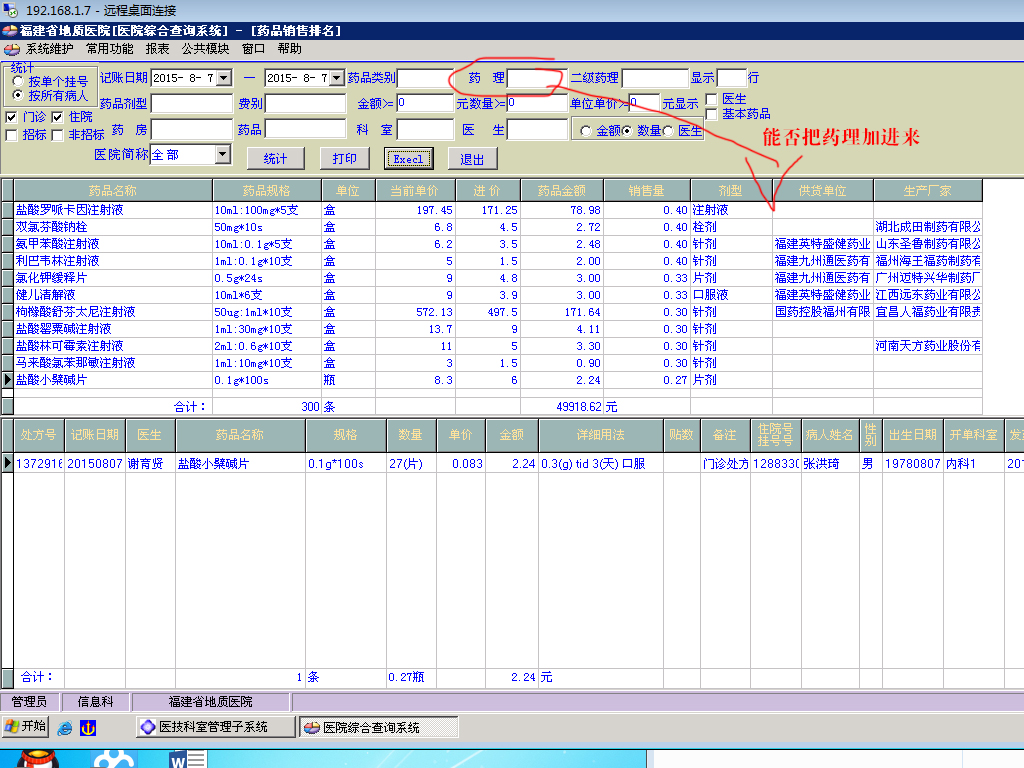Toggle the 门诊 checkbox
The image size is (1024, 768).
(x=11, y=118)
